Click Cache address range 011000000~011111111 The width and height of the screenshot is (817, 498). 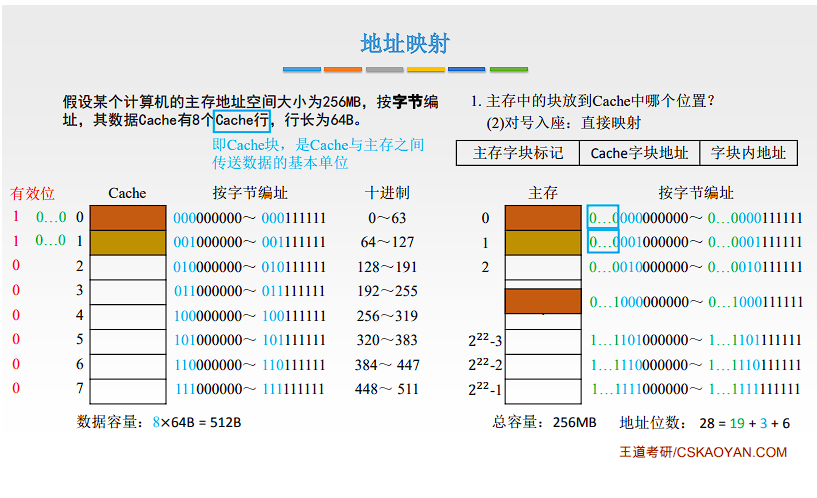(250, 291)
